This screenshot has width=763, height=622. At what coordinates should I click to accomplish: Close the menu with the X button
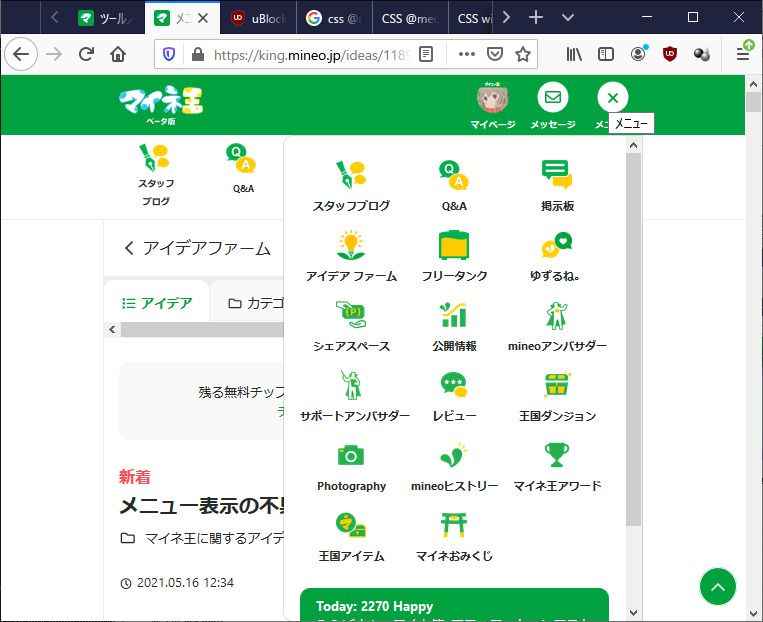[x=612, y=98]
